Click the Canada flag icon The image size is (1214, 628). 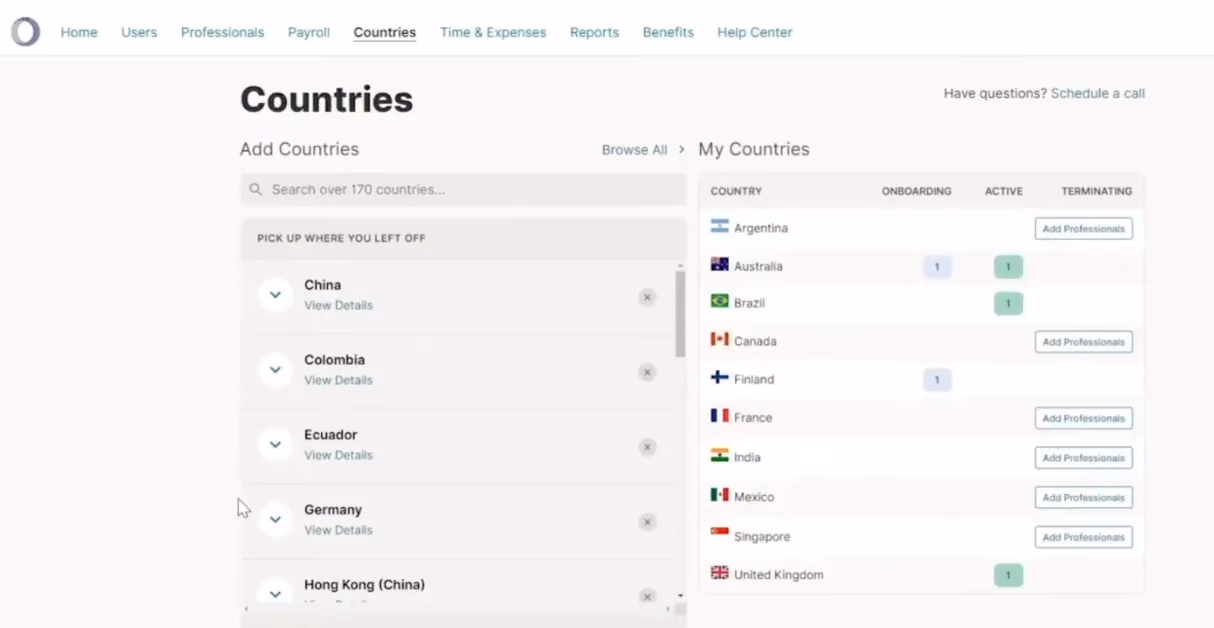coord(719,340)
